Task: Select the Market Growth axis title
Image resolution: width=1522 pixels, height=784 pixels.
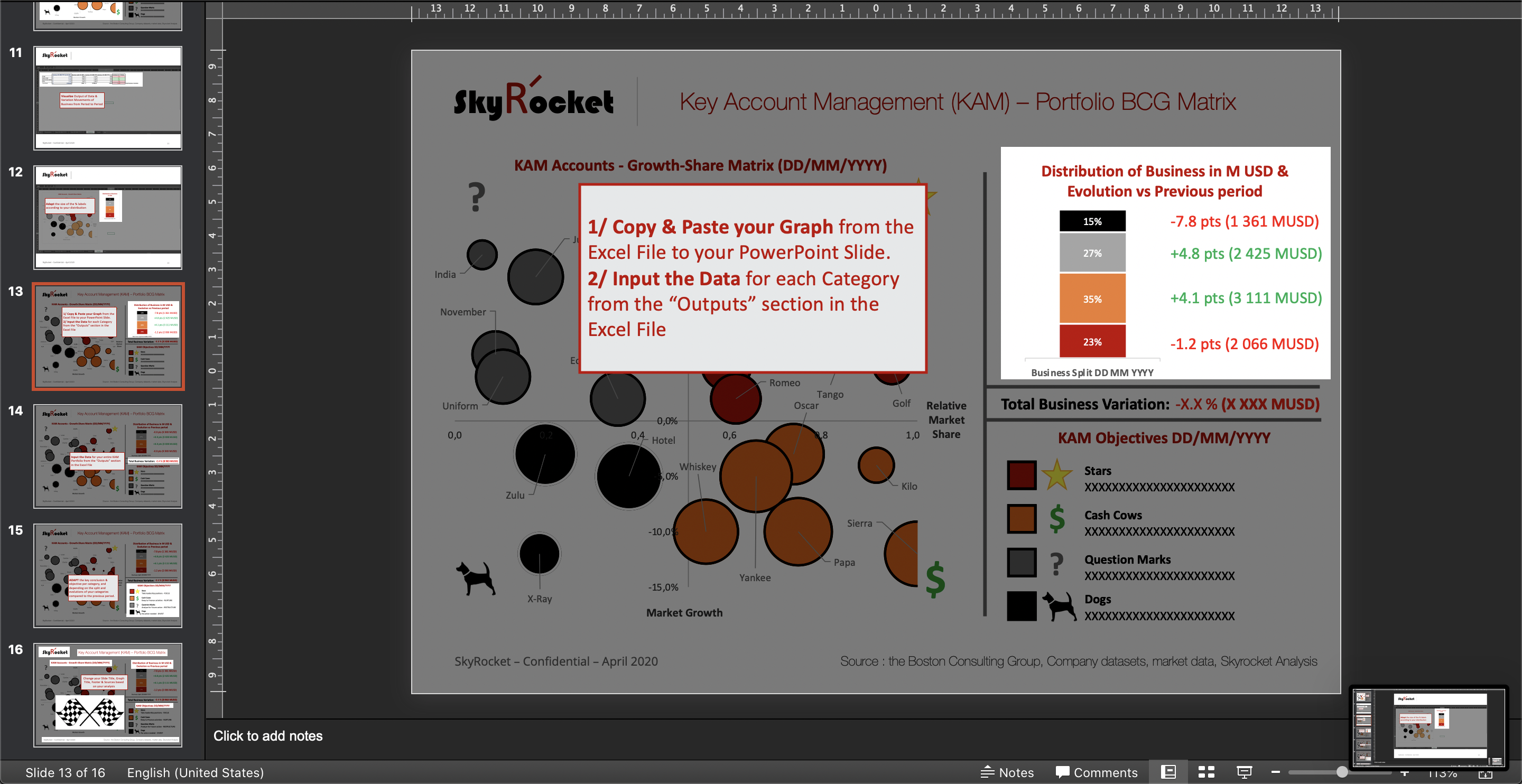Action: [684, 613]
